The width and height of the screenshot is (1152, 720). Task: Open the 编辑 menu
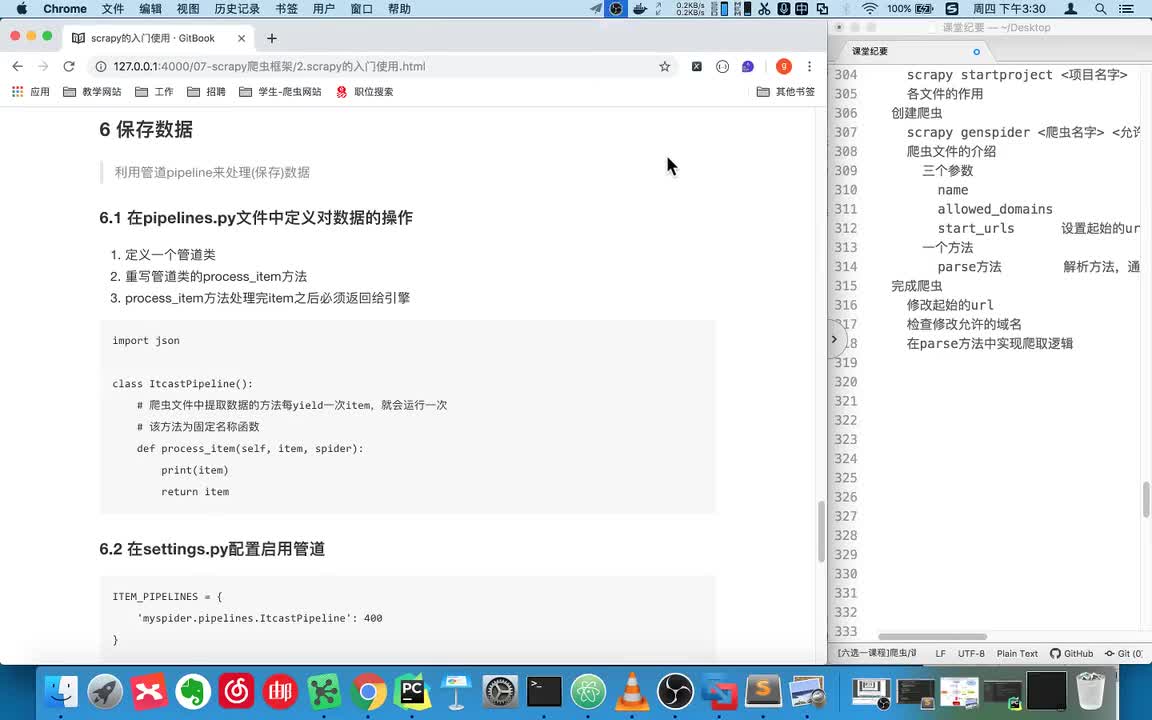click(151, 9)
